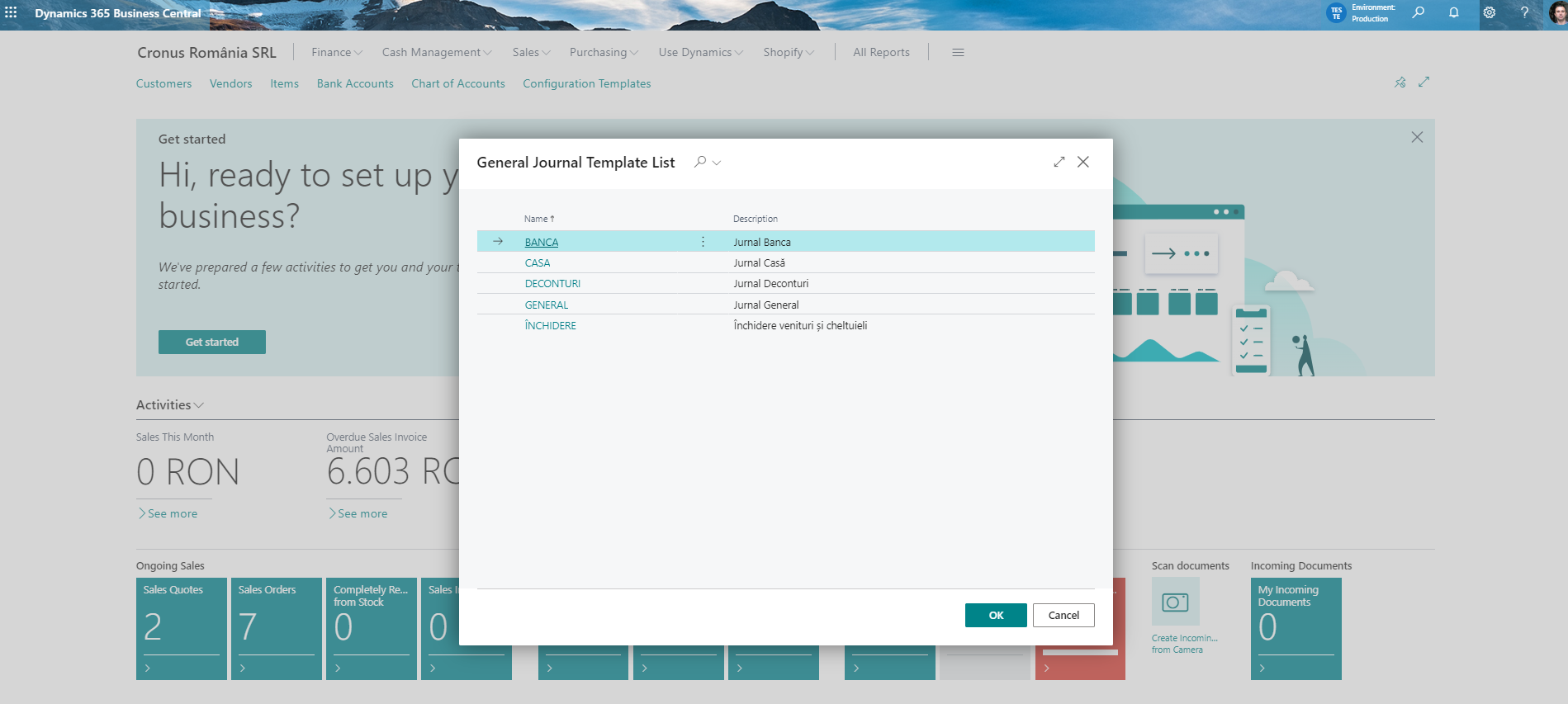1568x704 pixels.
Task: Go to Vendors list
Action: click(x=230, y=83)
